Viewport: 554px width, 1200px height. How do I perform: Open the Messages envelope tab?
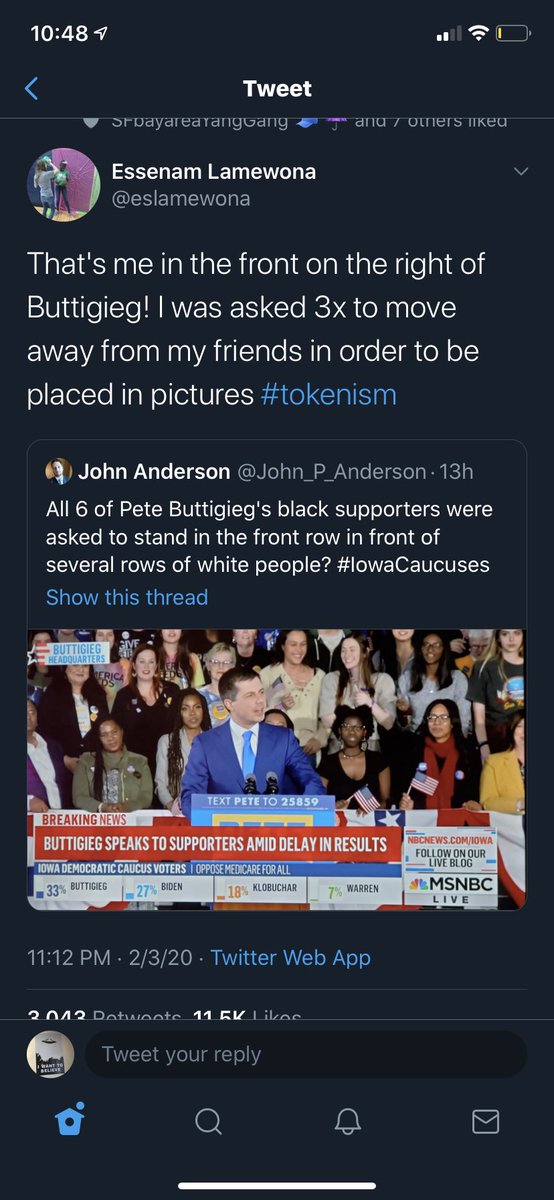pos(485,1122)
